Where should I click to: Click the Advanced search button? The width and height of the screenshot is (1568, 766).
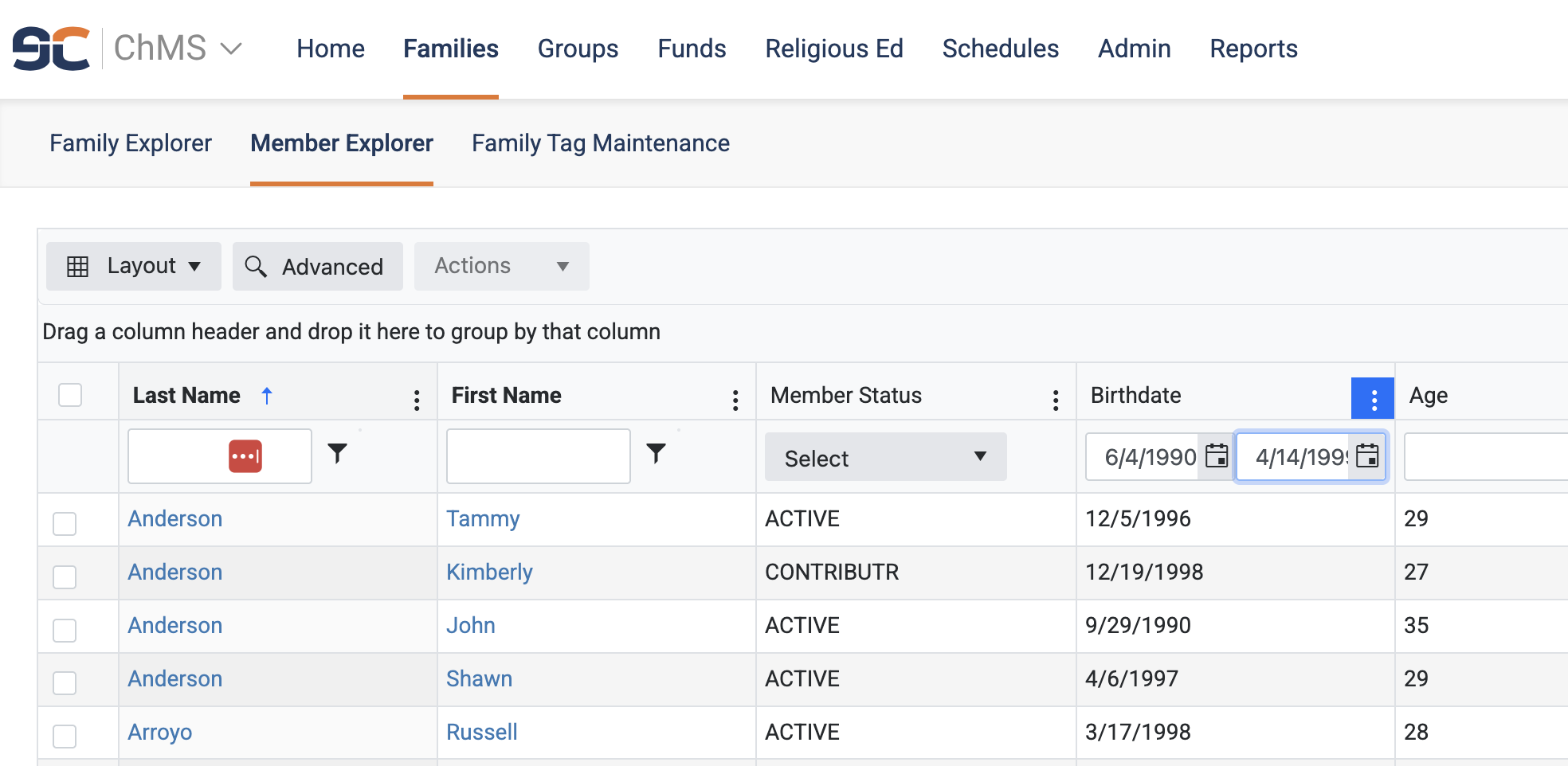pyautogui.click(x=318, y=266)
